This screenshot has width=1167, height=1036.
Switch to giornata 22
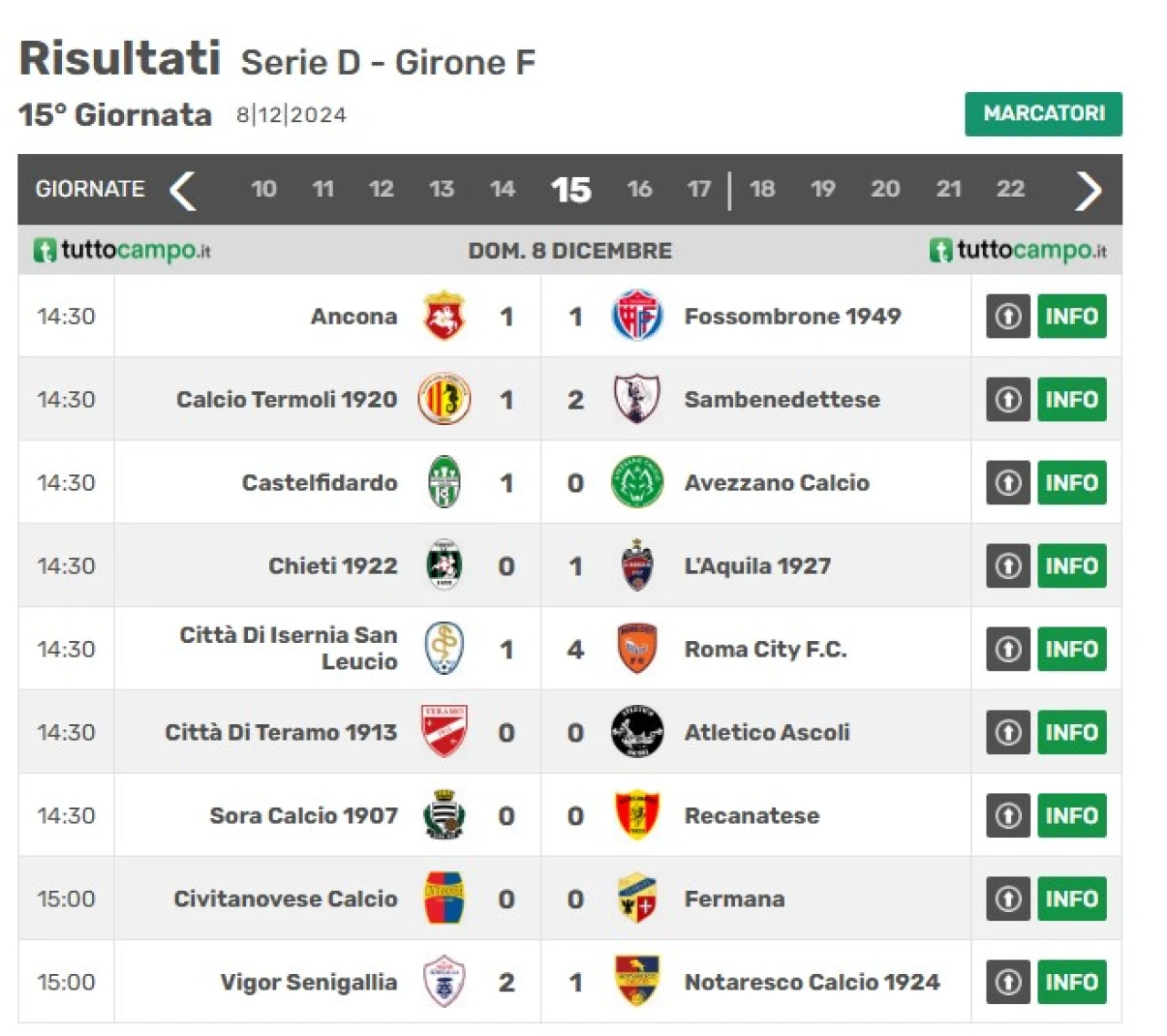(x=1010, y=189)
